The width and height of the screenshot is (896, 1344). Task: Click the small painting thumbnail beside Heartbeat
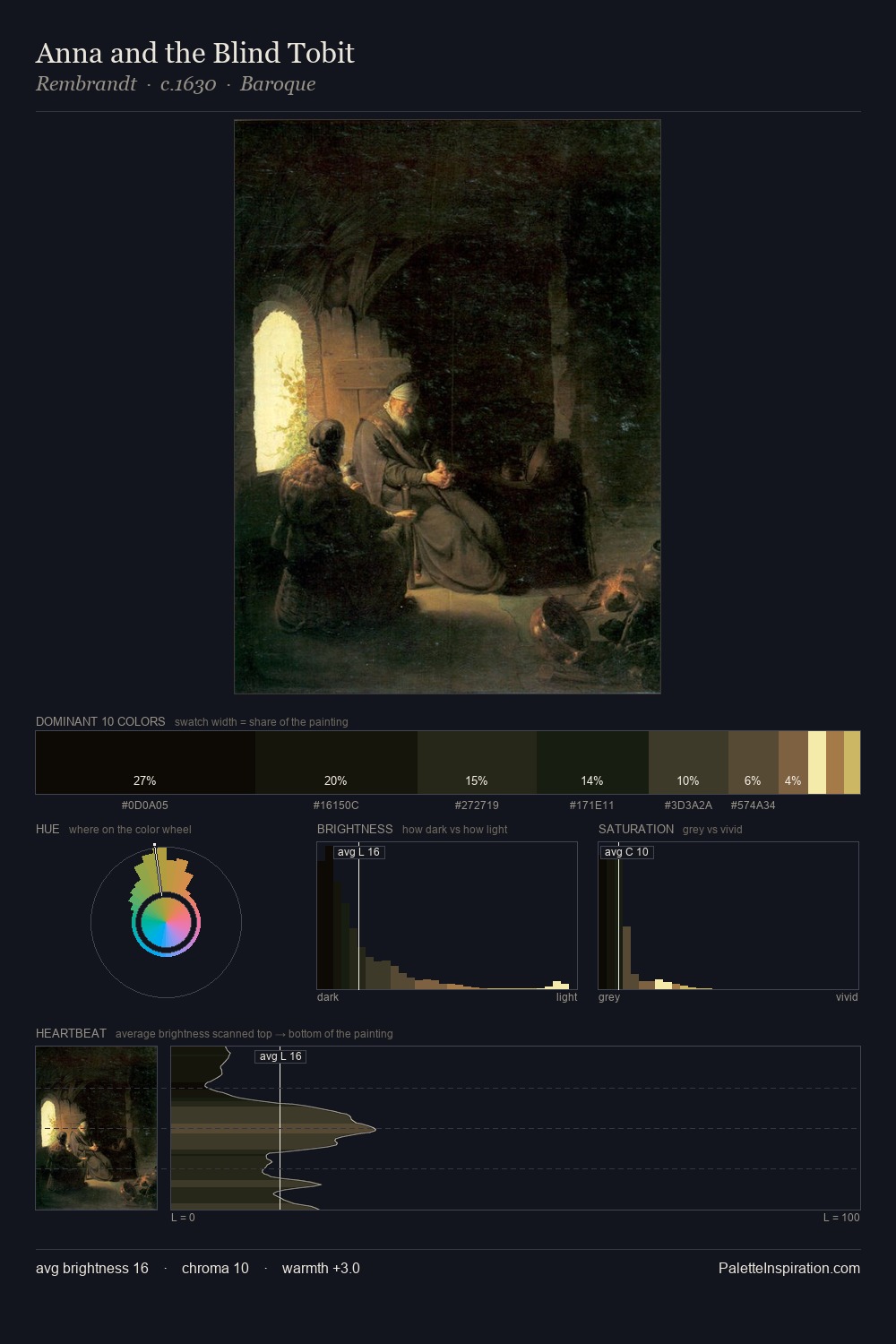(96, 1128)
